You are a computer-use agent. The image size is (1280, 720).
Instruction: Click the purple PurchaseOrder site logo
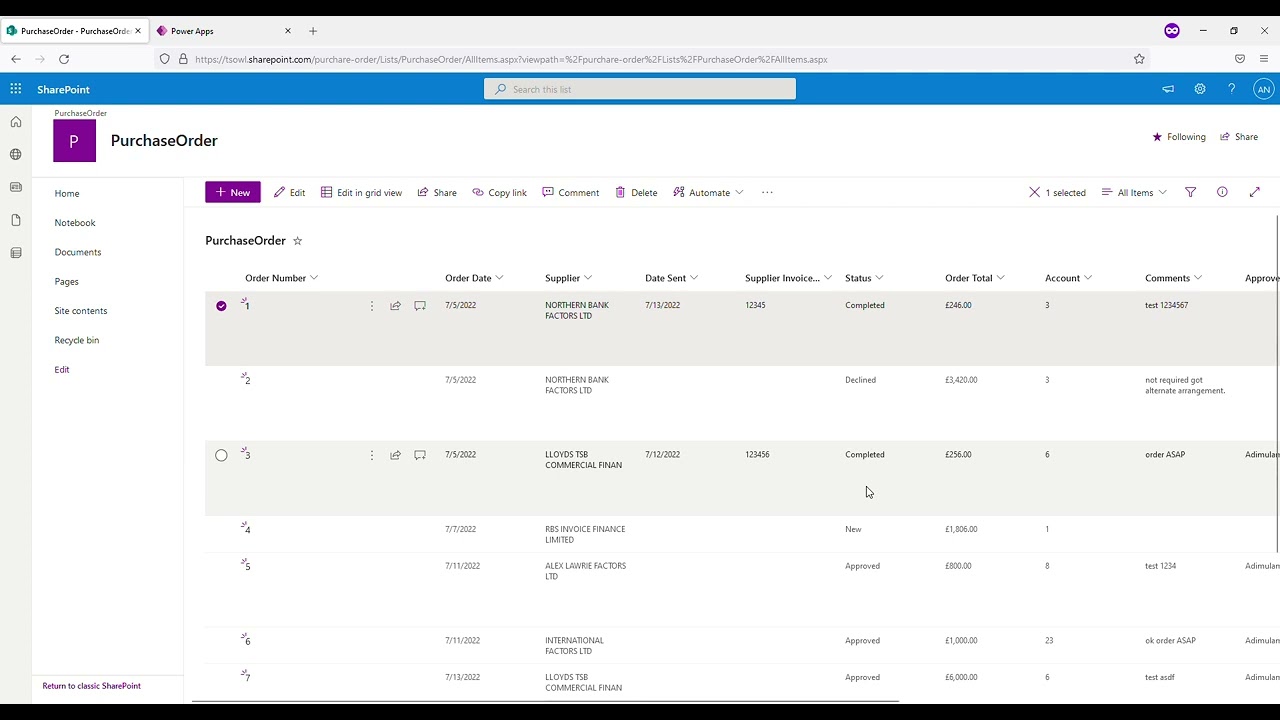pyautogui.click(x=75, y=141)
